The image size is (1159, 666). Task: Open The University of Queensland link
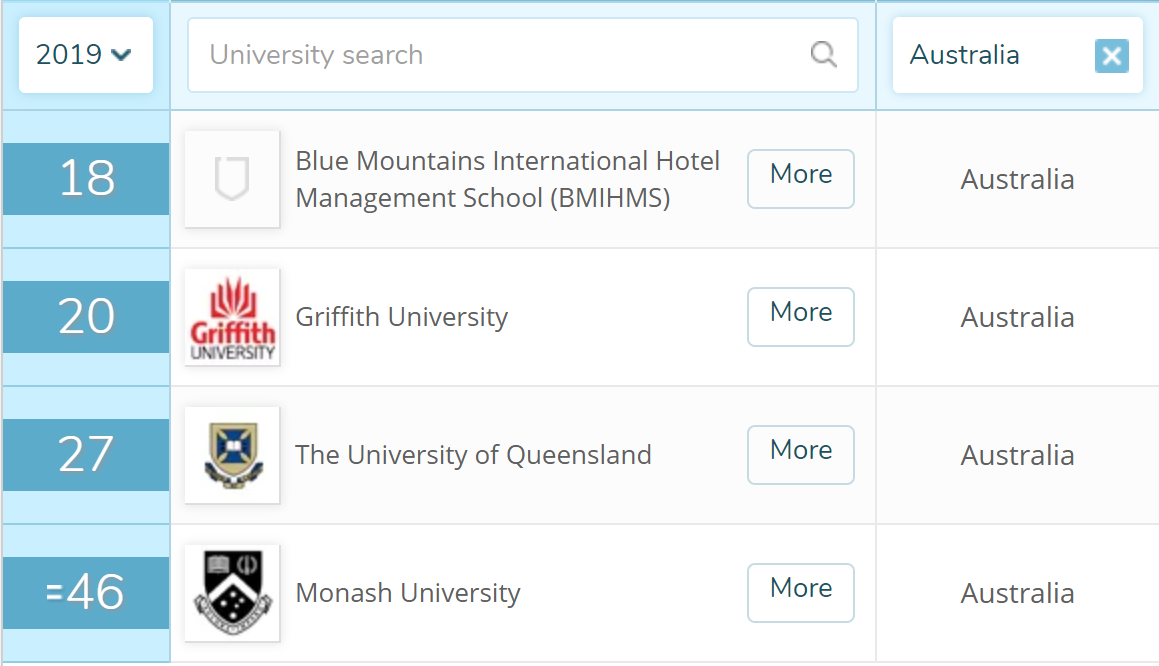(x=473, y=455)
